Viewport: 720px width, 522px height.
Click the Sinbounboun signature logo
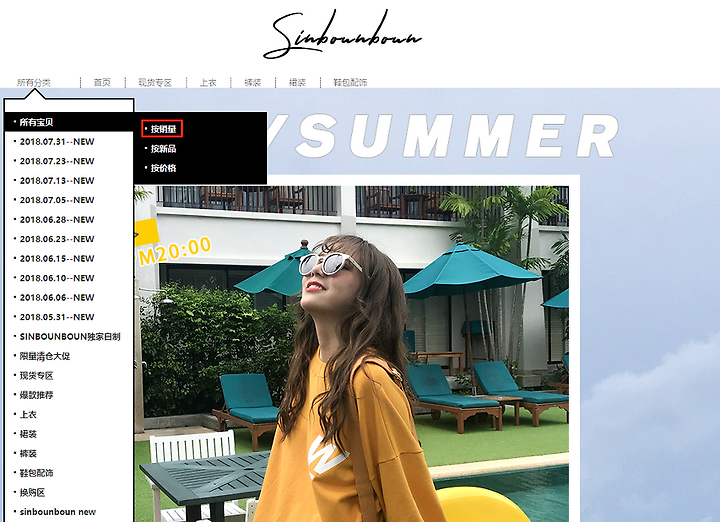click(342, 34)
